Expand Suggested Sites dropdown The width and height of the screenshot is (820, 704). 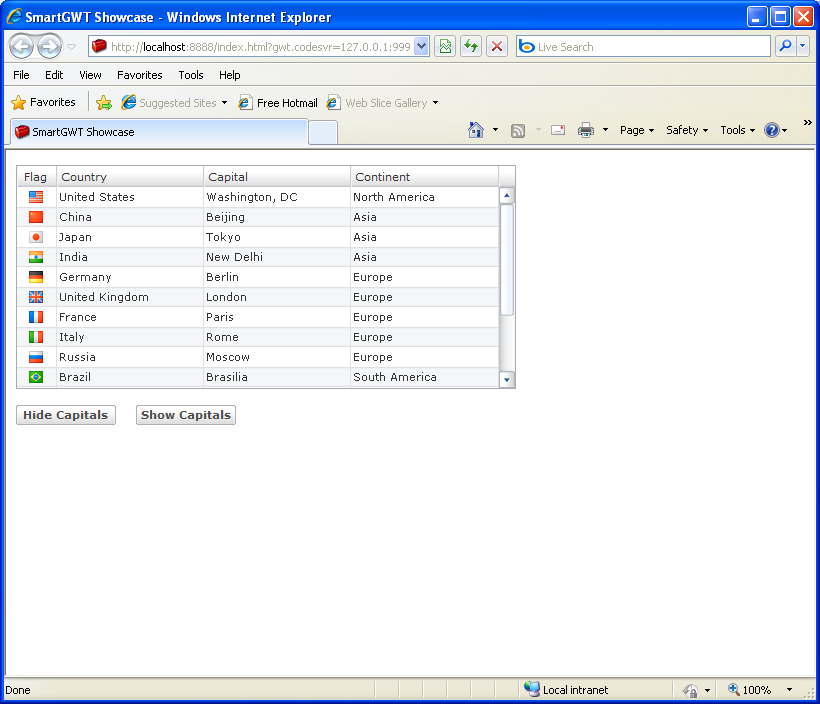(x=224, y=103)
